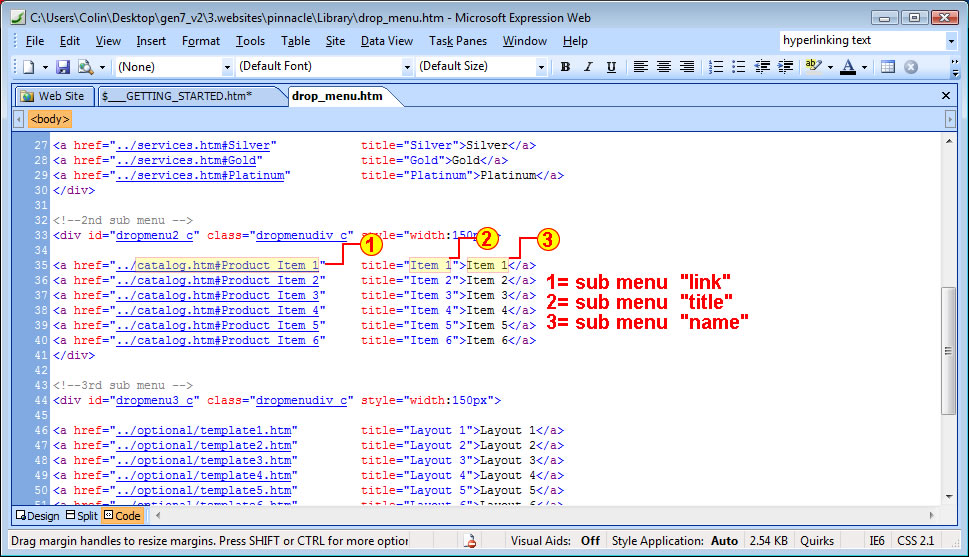
Task: Open the Task Panes menu
Action: coord(458,41)
